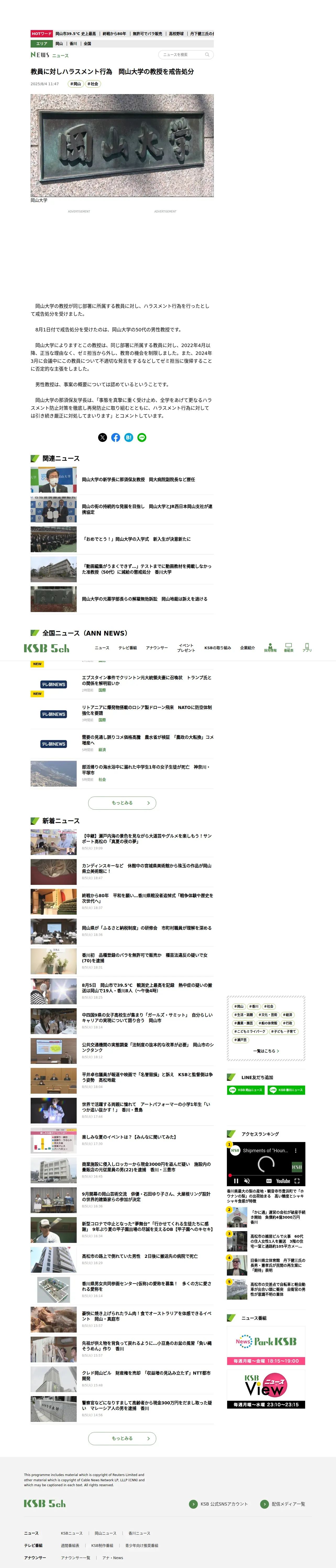336x1568 pixels.
Task: Open イベント プレゼント menu item
Action: pos(186,648)
